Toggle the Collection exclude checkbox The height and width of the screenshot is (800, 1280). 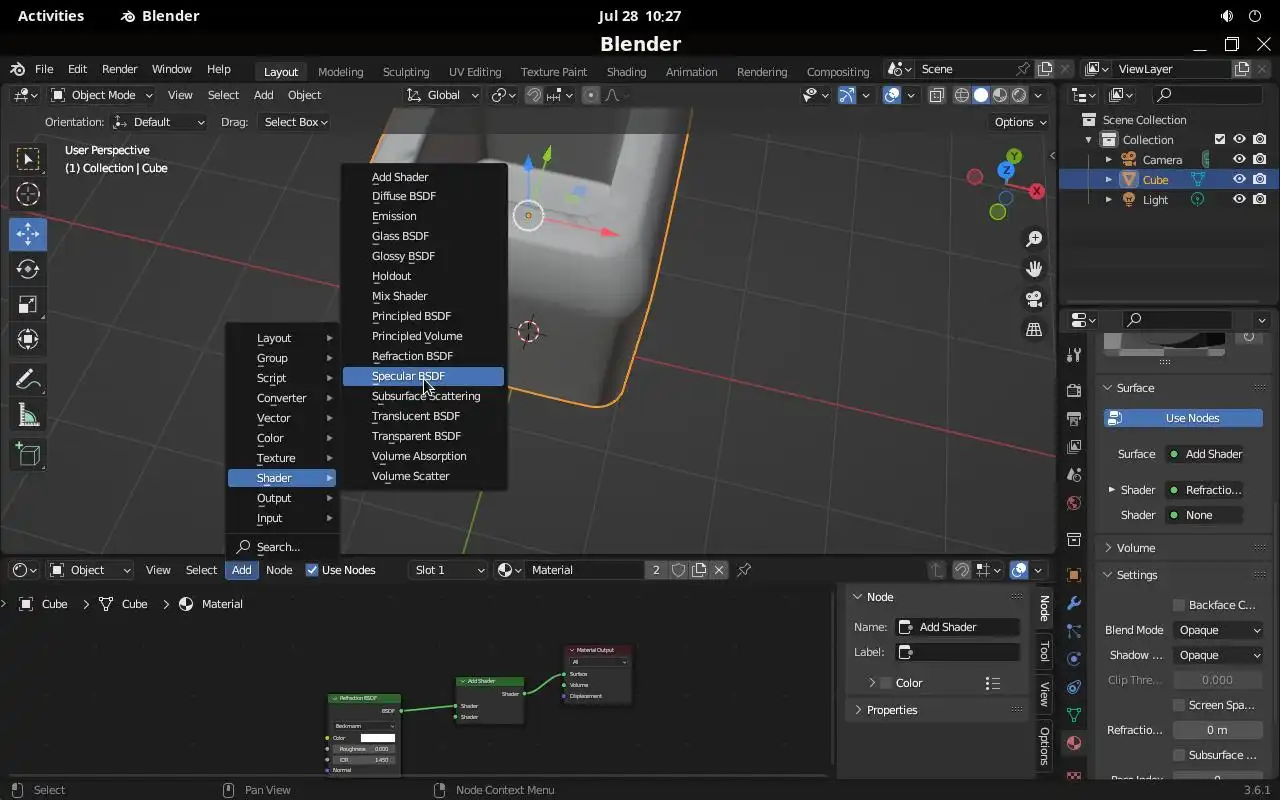[x=1220, y=140]
